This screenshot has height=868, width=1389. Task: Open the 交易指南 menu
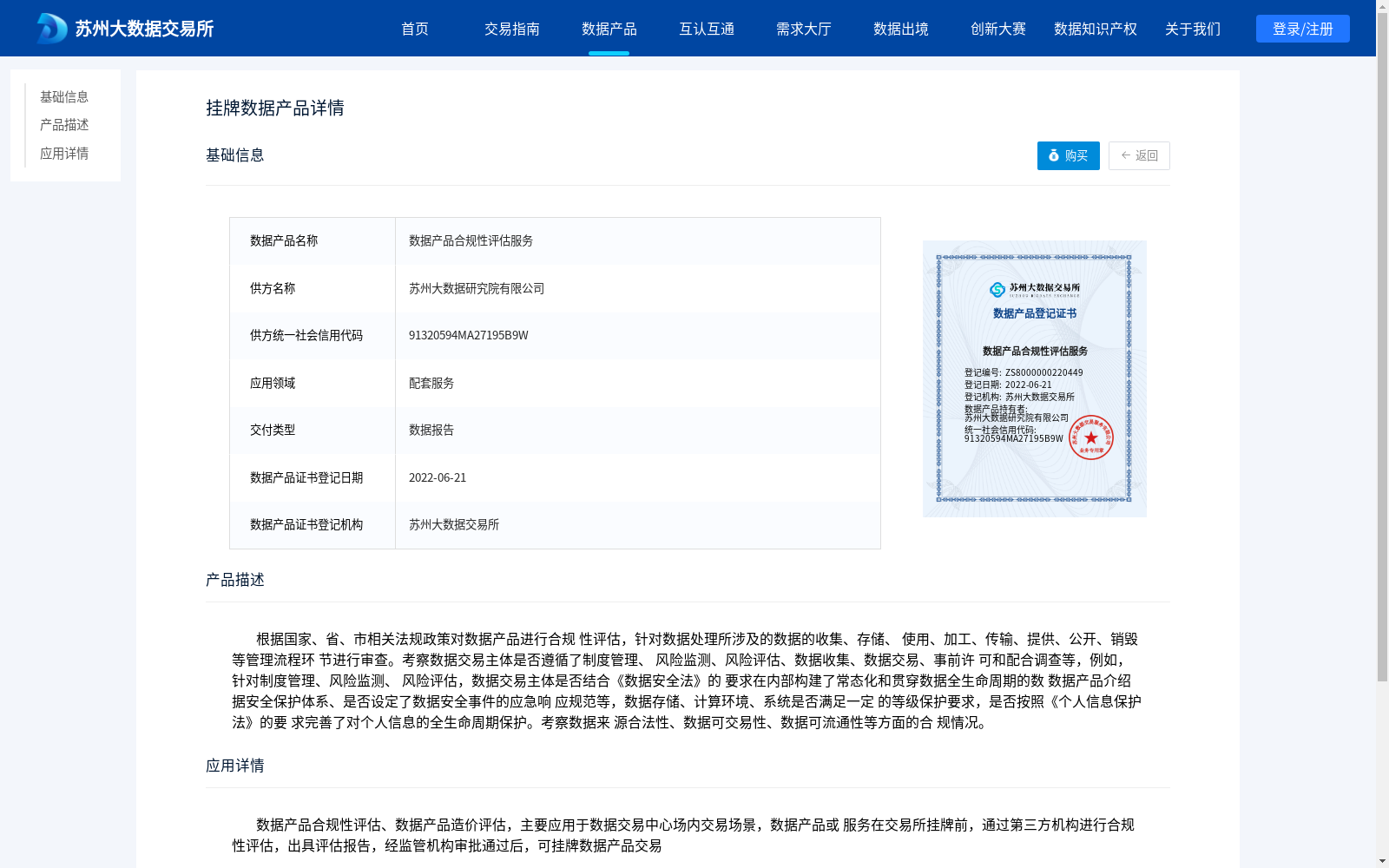512,29
